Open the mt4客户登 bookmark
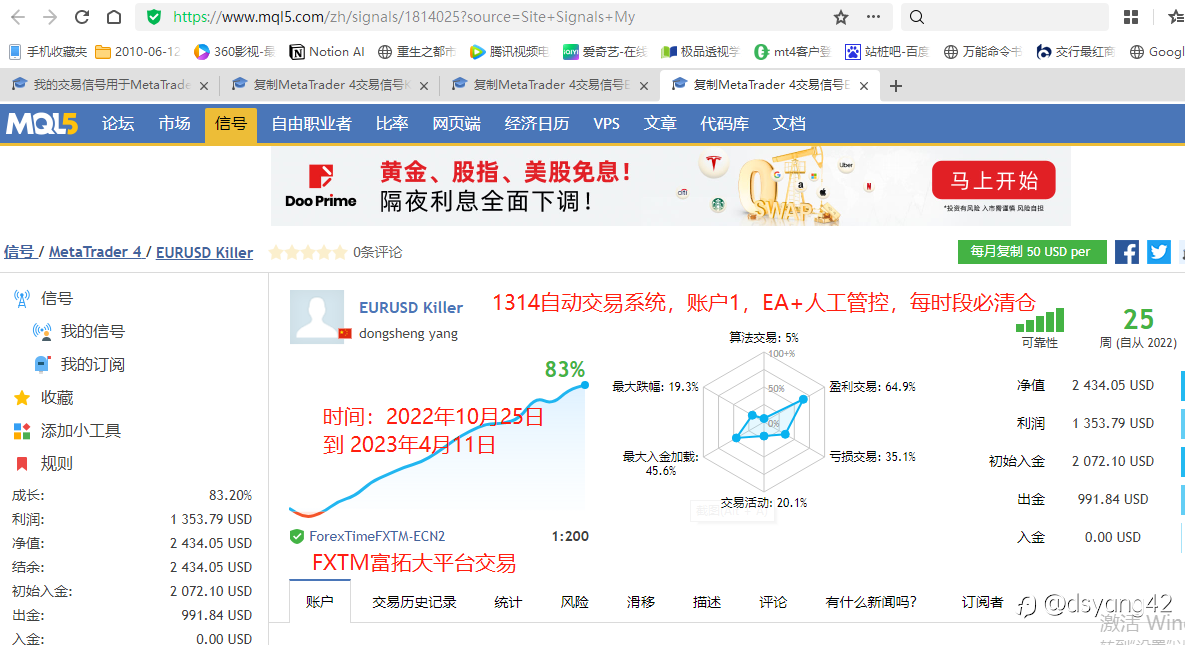Screen dimensions: 1185x645 (x=793, y=51)
